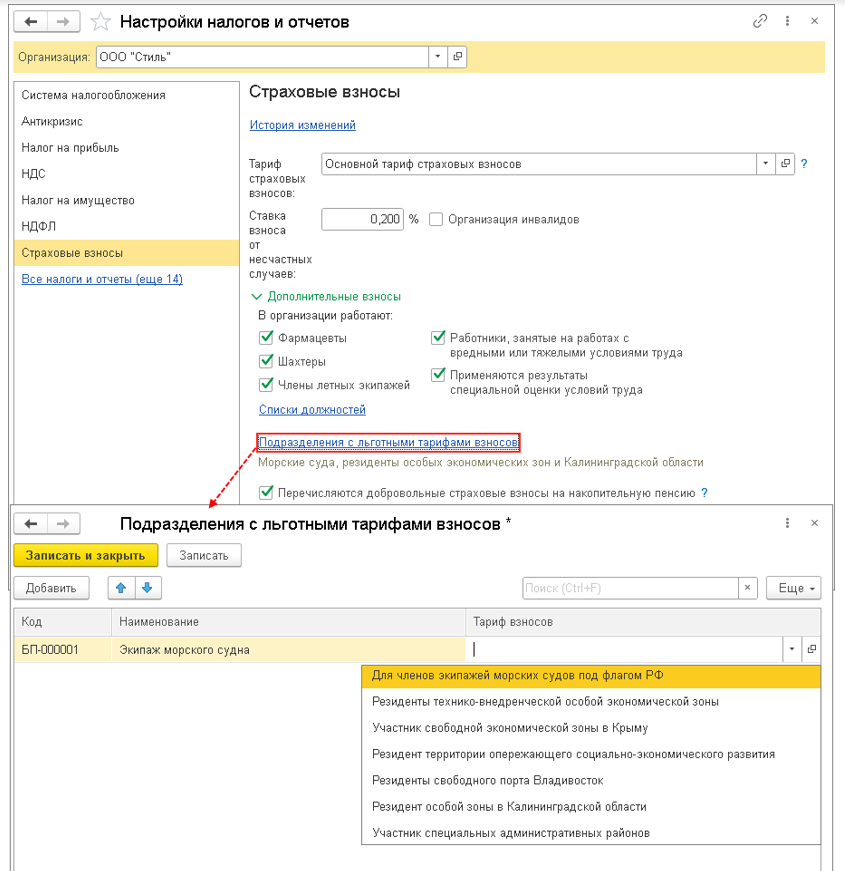Expand the Тариф страховых взносов dropdown
The height and width of the screenshot is (871, 845).
[x=765, y=164]
